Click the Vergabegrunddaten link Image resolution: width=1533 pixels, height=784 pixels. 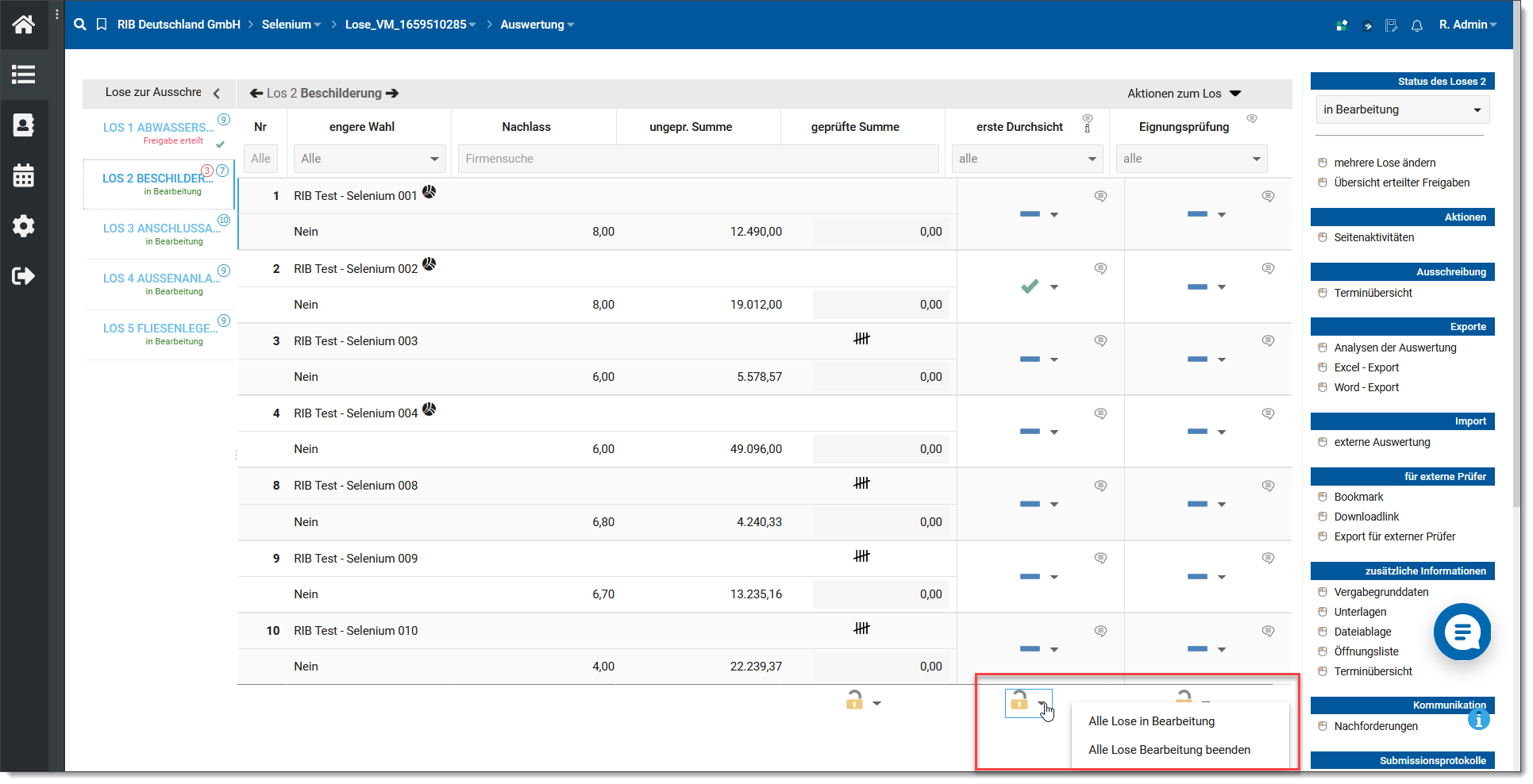click(1381, 592)
